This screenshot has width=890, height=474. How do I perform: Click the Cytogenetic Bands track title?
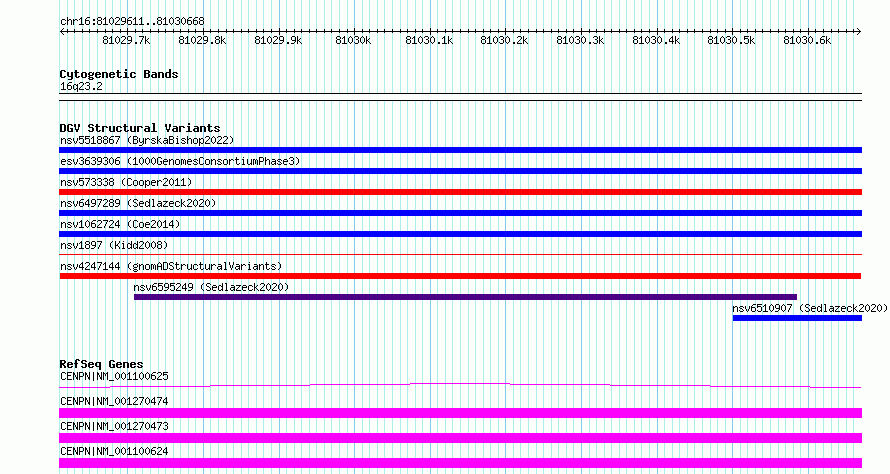[x=119, y=74]
